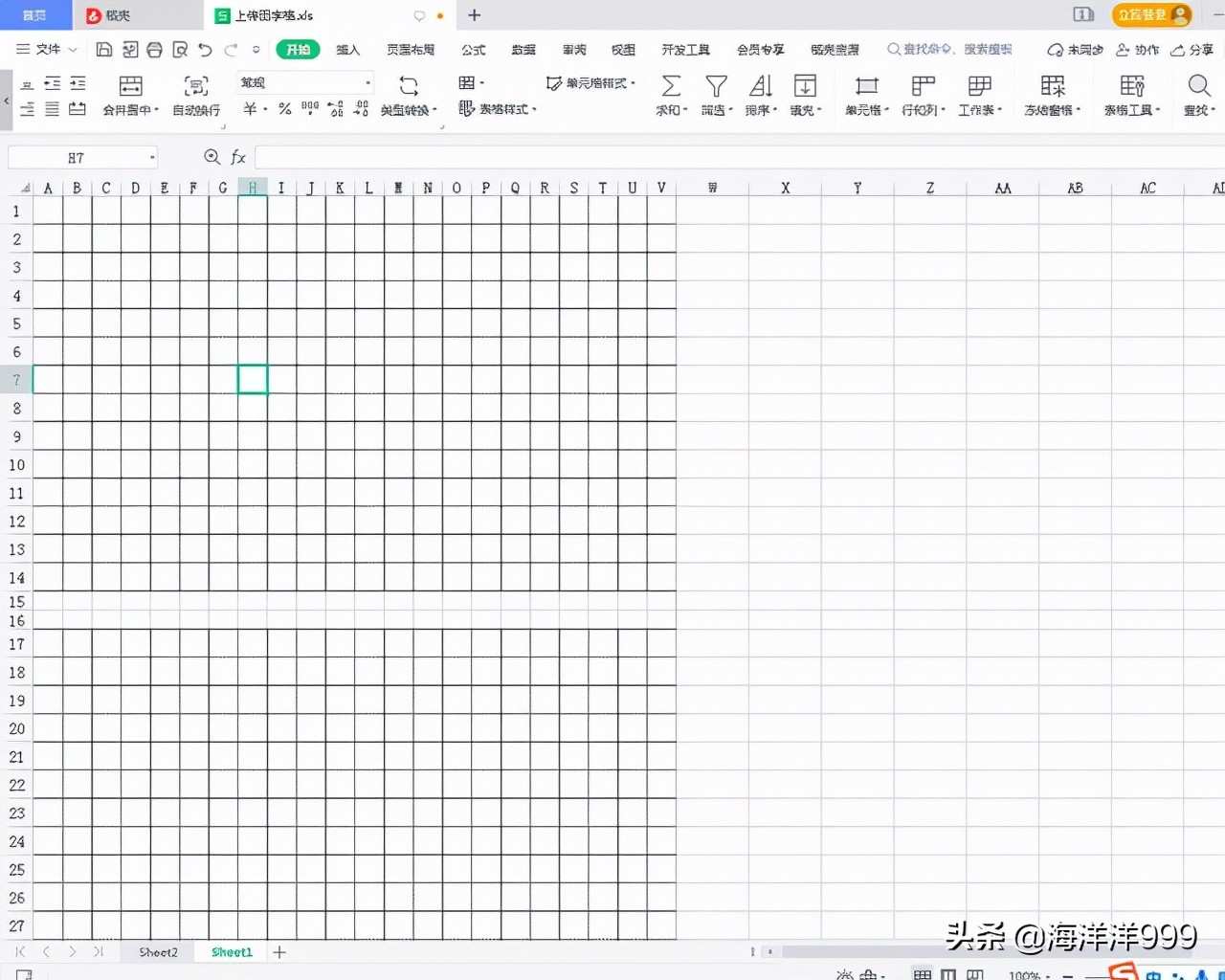Apply thousands separator style
Screen dimensions: 1225x980
310,109
